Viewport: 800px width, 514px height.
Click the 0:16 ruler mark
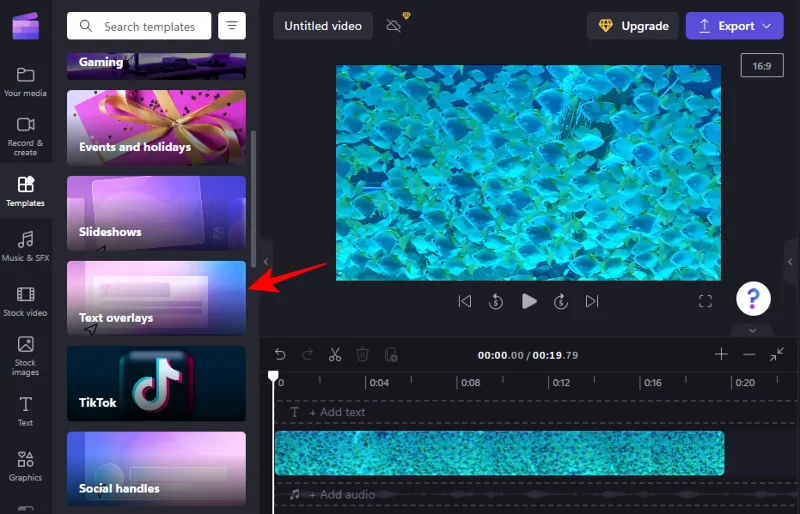[x=653, y=382]
